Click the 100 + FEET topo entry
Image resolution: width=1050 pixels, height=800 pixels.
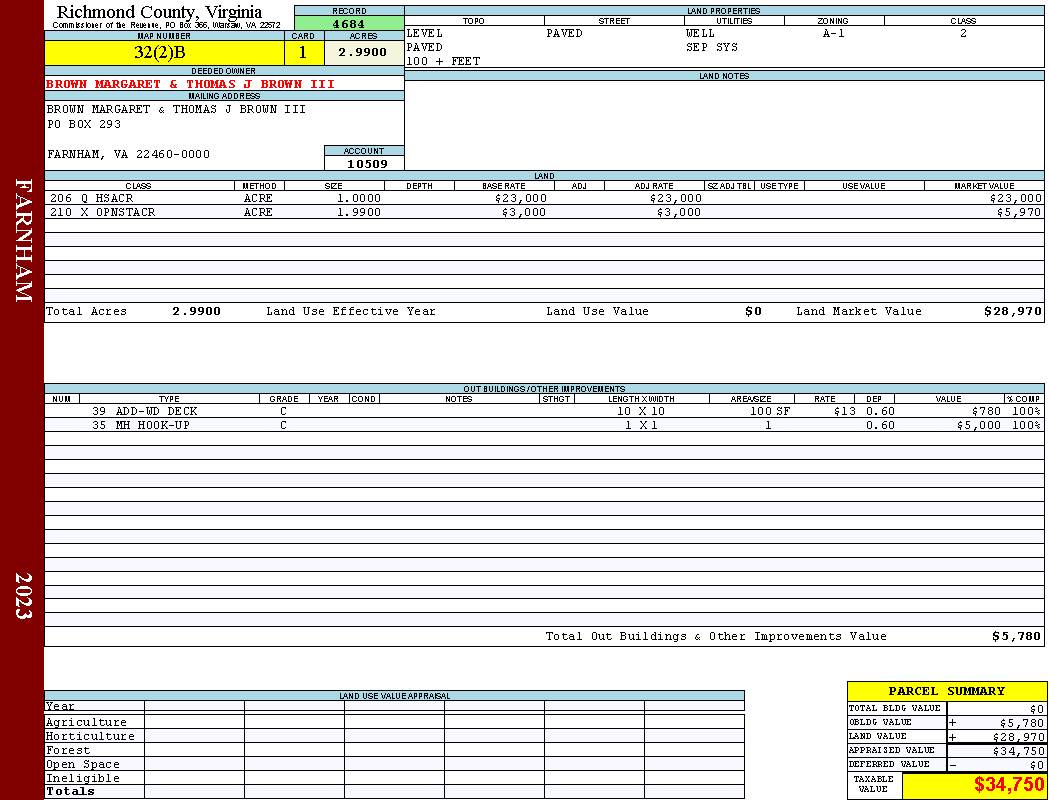point(443,62)
